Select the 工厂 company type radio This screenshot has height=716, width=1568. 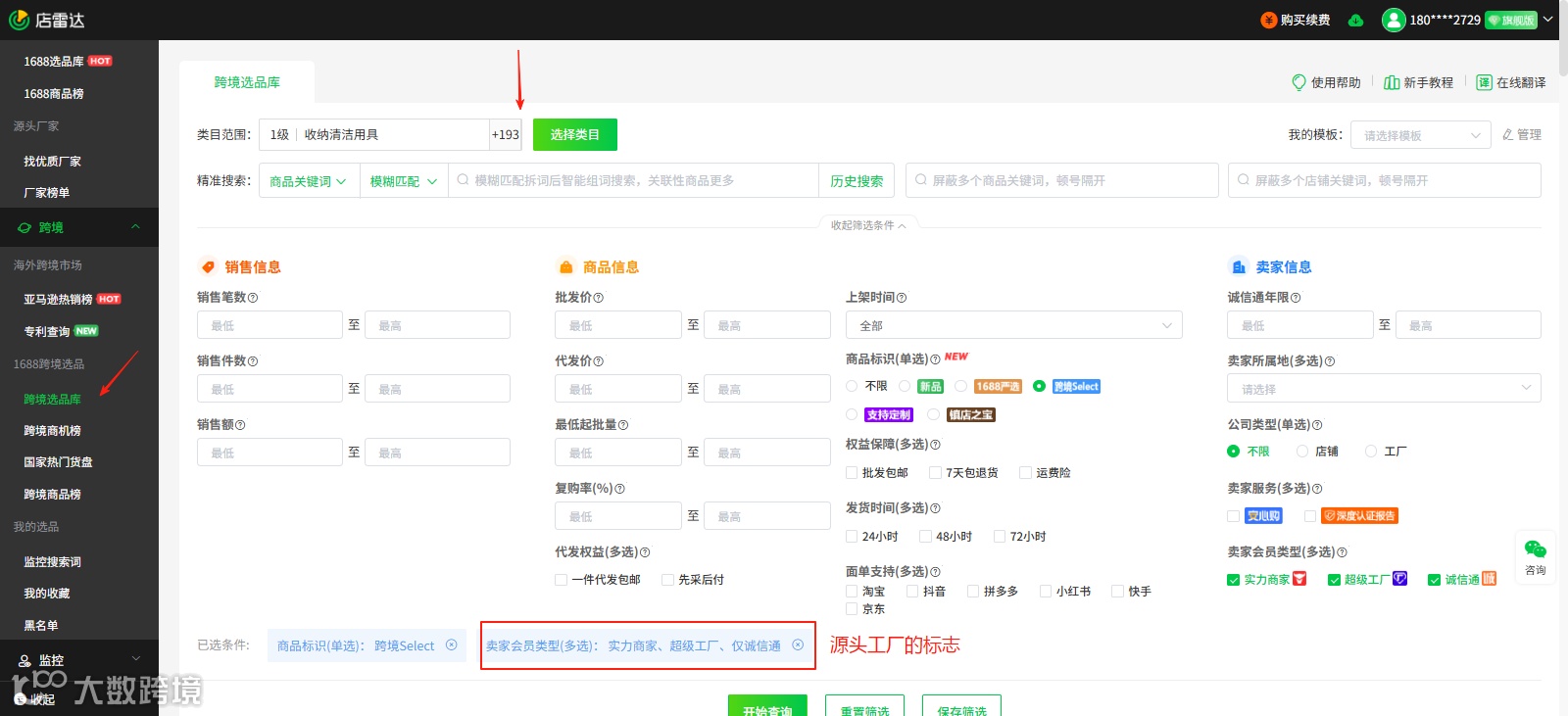(x=1371, y=452)
